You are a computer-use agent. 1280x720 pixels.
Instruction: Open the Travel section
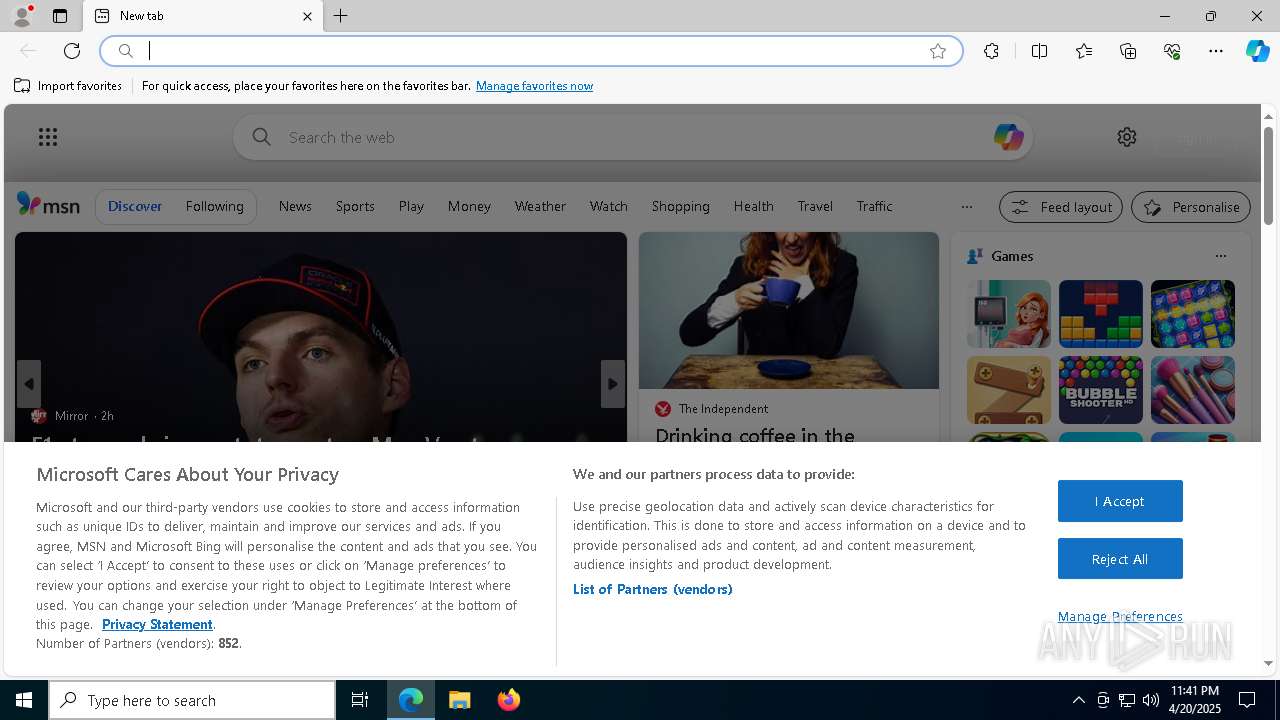tap(815, 206)
